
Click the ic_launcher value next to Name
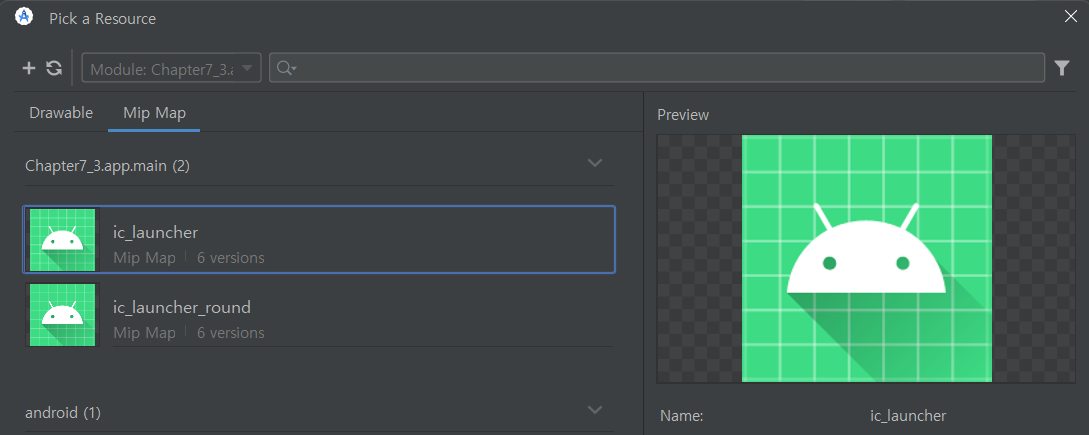pyautogui.click(x=908, y=416)
